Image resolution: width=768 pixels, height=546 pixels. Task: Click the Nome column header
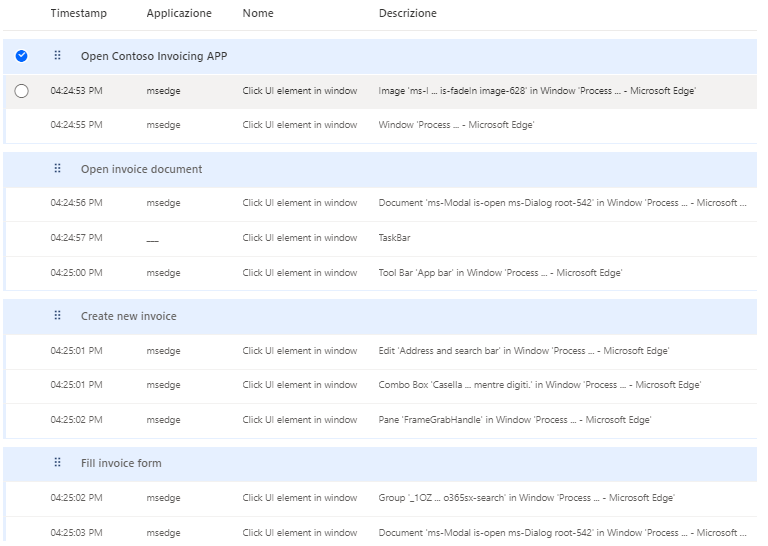click(257, 14)
